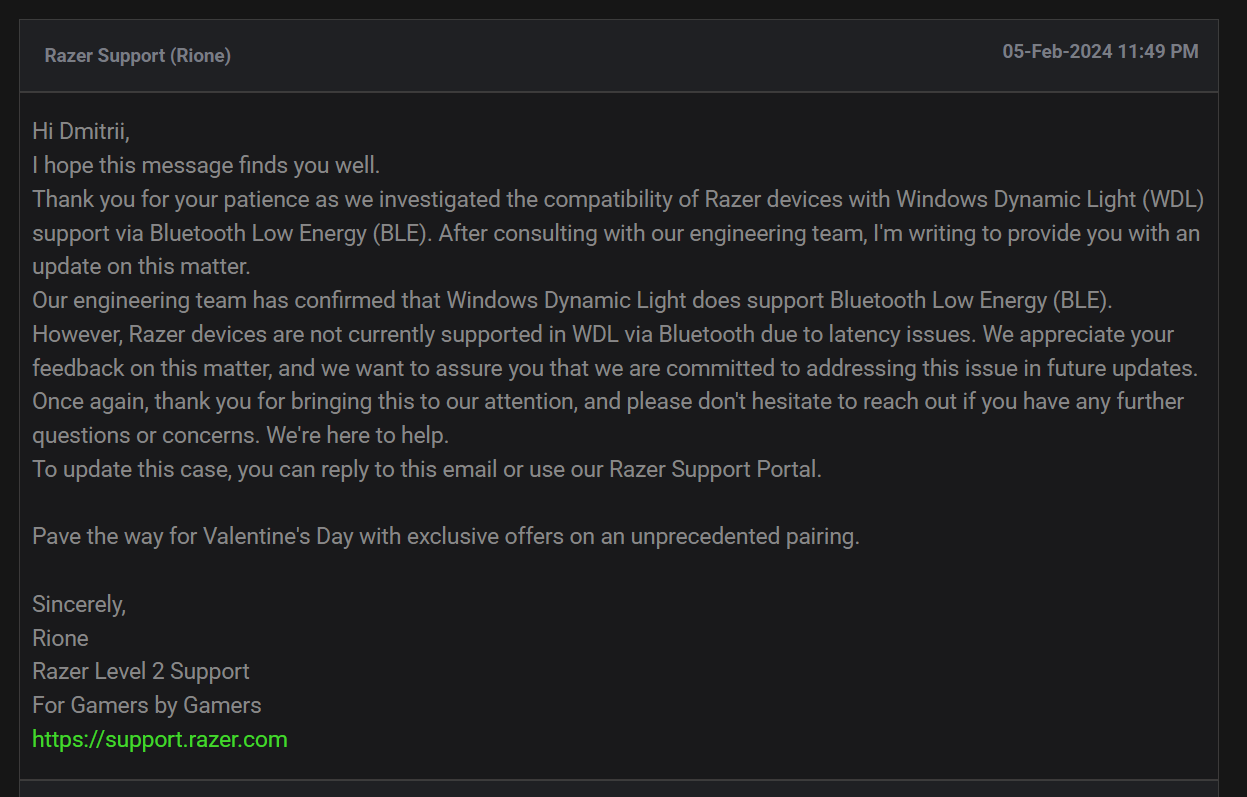Open the https://support.razer.com link
Screen dimensions: 1247x797
(x=160, y=740)
